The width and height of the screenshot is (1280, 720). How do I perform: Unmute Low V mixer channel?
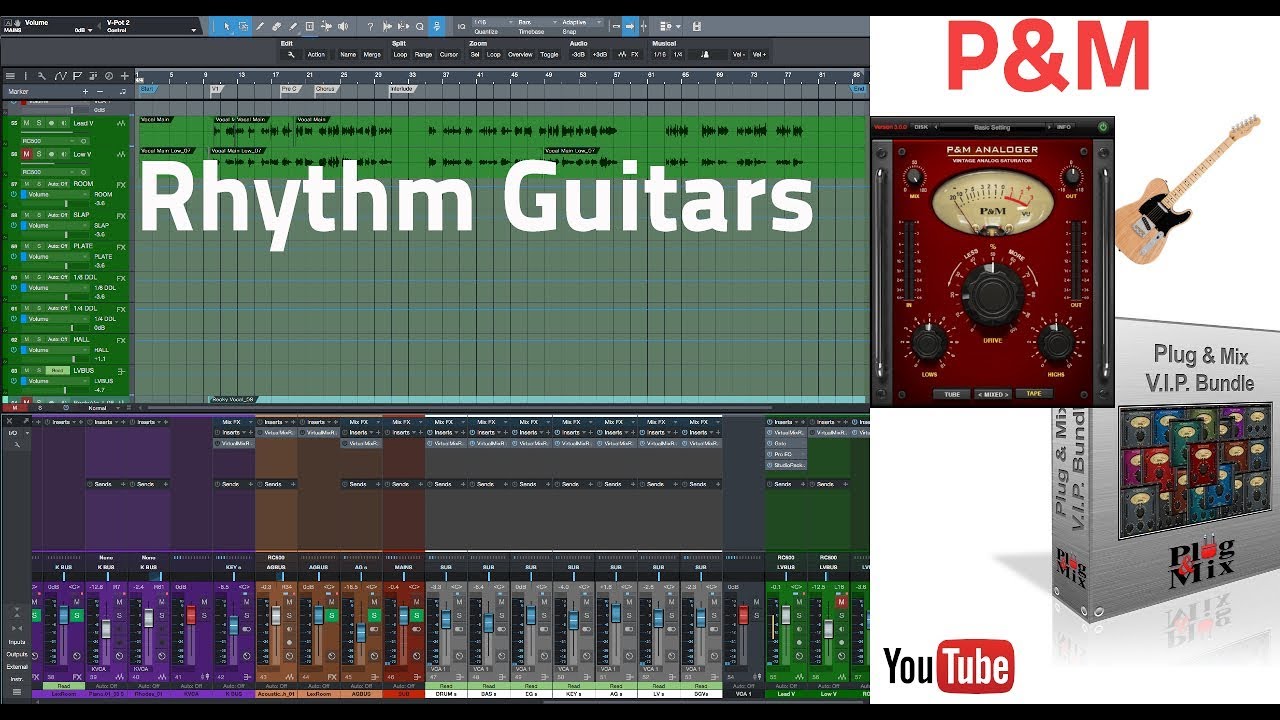point(841,603)
